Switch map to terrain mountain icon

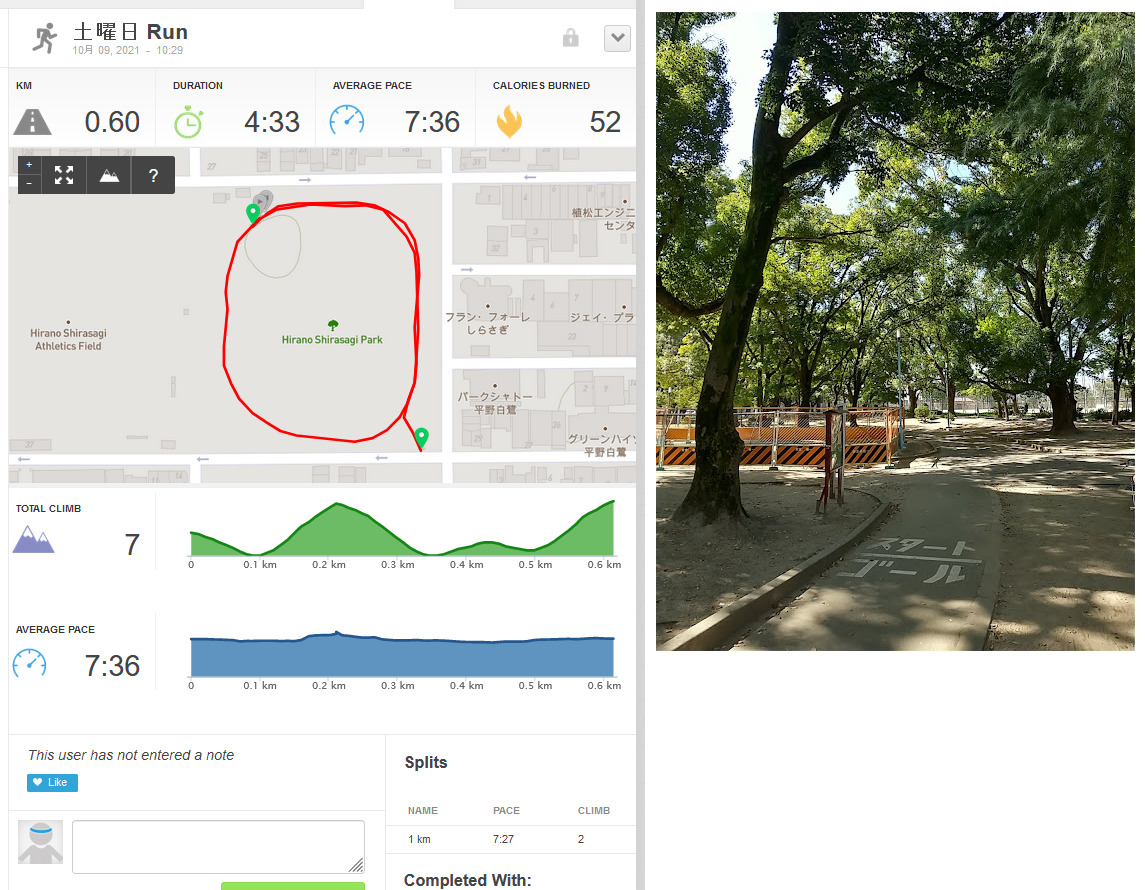click(109, 175)
